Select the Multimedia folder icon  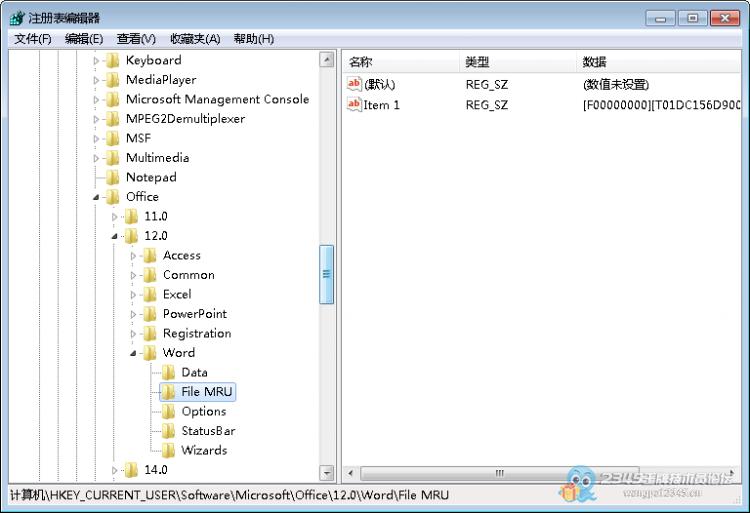(x=112, y=158)
